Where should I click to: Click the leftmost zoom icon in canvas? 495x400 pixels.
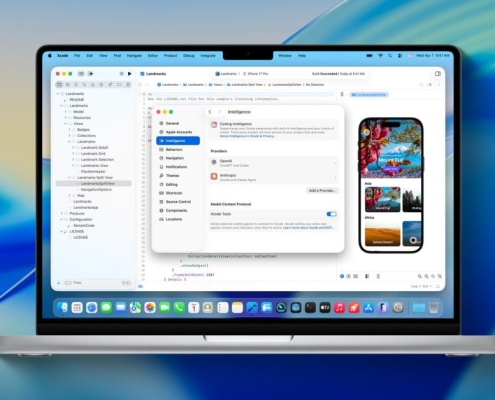coord(420,276)
